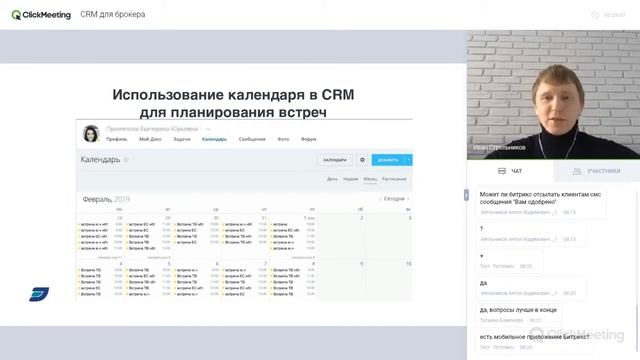Open calendar settings gear icon
Viewport: 640px width, 360px height.
[x=362, y=160]
